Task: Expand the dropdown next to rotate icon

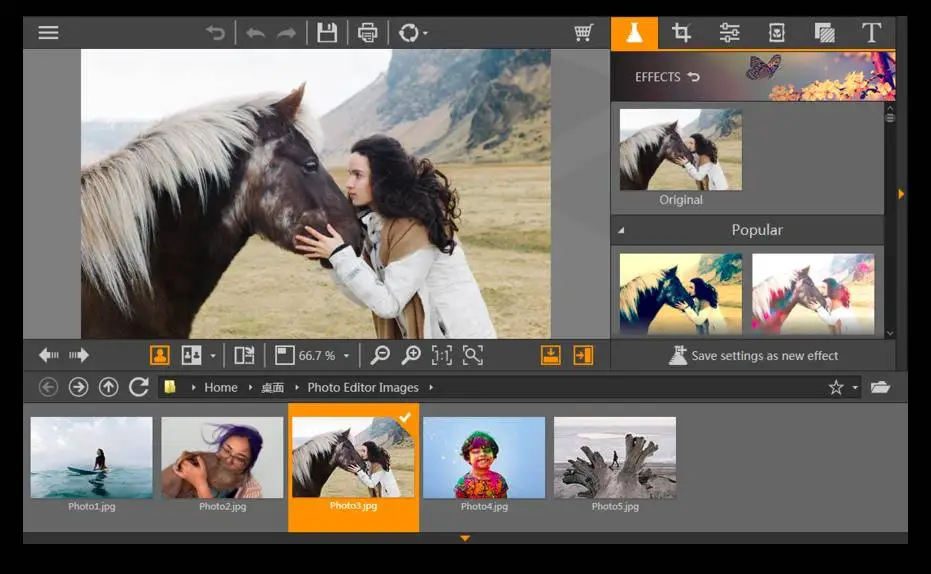Action: click(x=425, y=33)
